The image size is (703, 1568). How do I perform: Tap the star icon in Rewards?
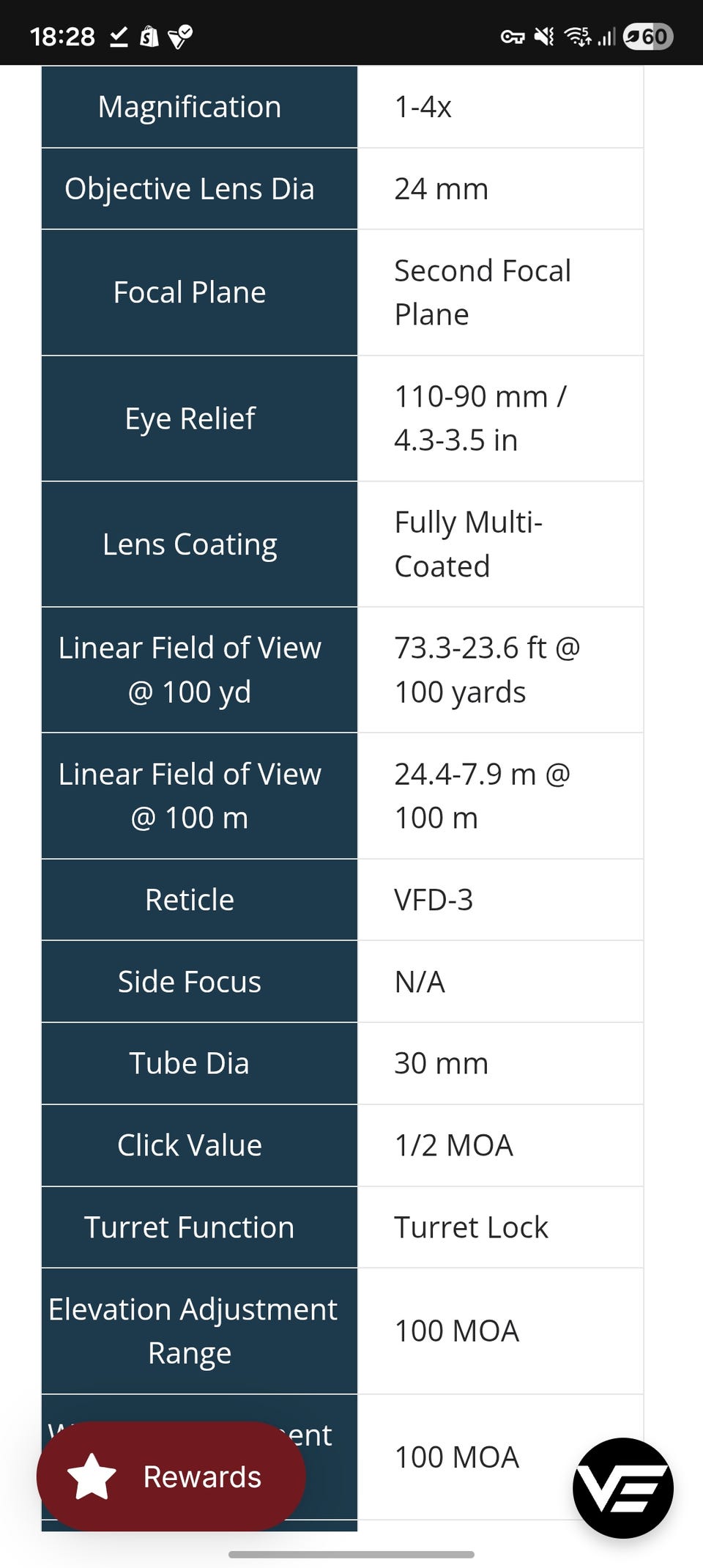click(92, 1476)
